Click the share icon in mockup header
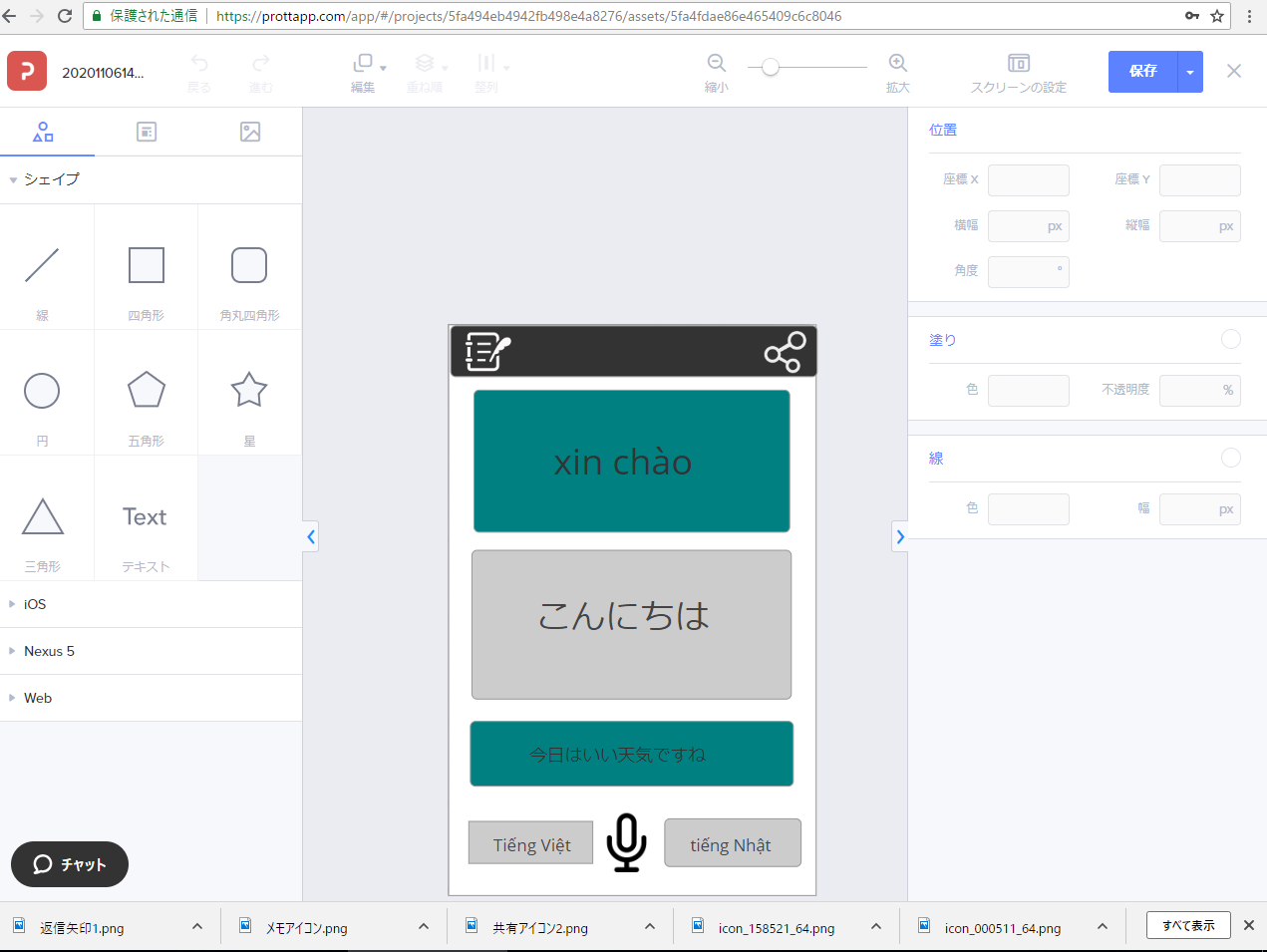The height and width of the screenshot is (952, 1267). 786,352
